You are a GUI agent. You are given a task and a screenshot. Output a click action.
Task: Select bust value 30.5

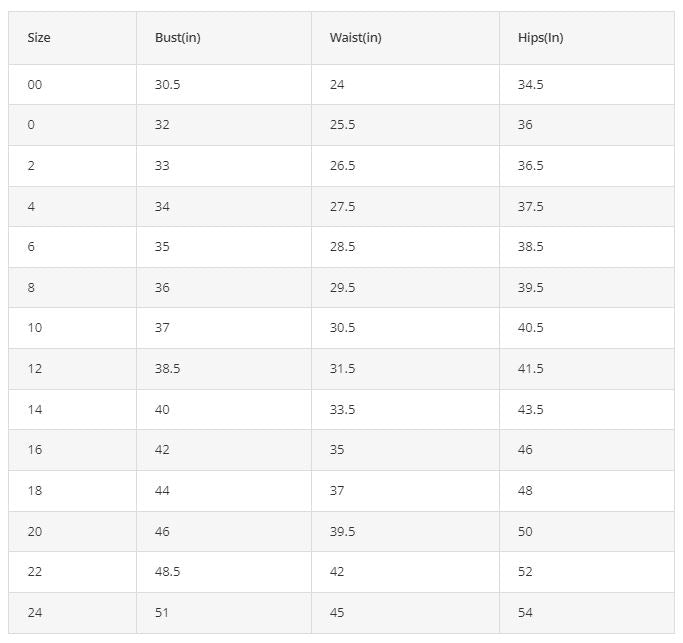pos(167,85)
